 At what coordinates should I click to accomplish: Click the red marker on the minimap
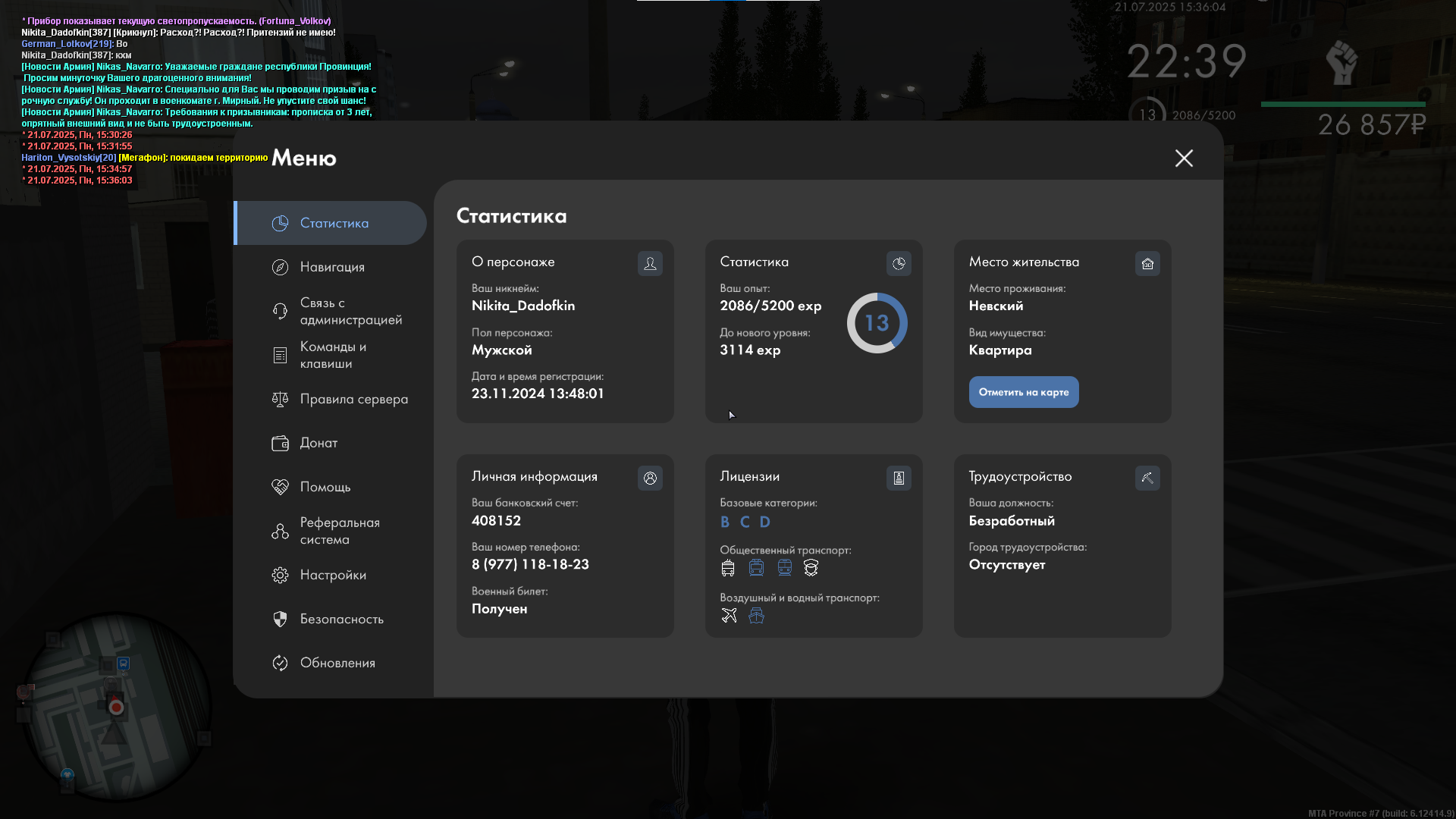(x=116, y=707)
